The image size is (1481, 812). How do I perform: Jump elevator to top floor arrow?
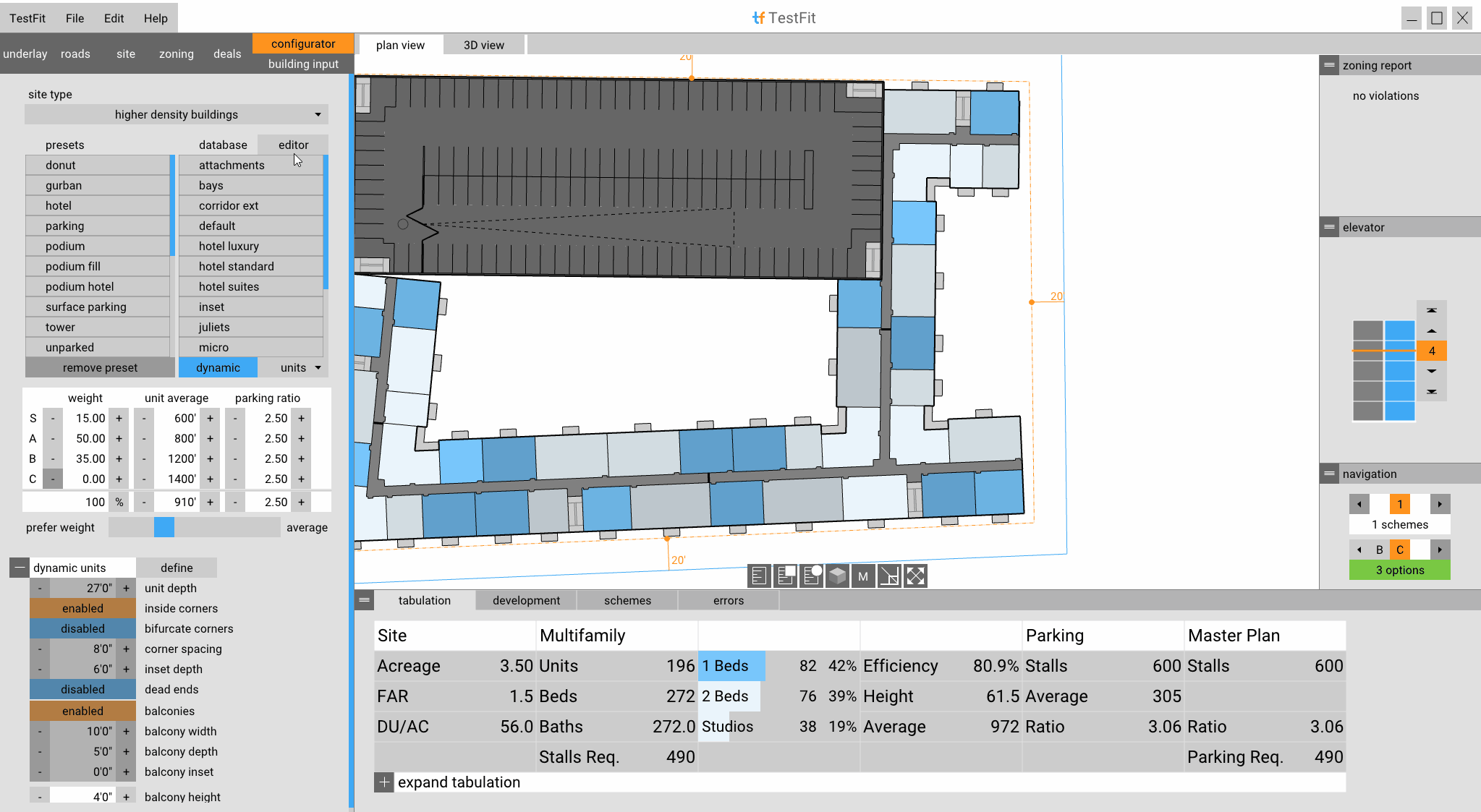[x=1431, y=310]
